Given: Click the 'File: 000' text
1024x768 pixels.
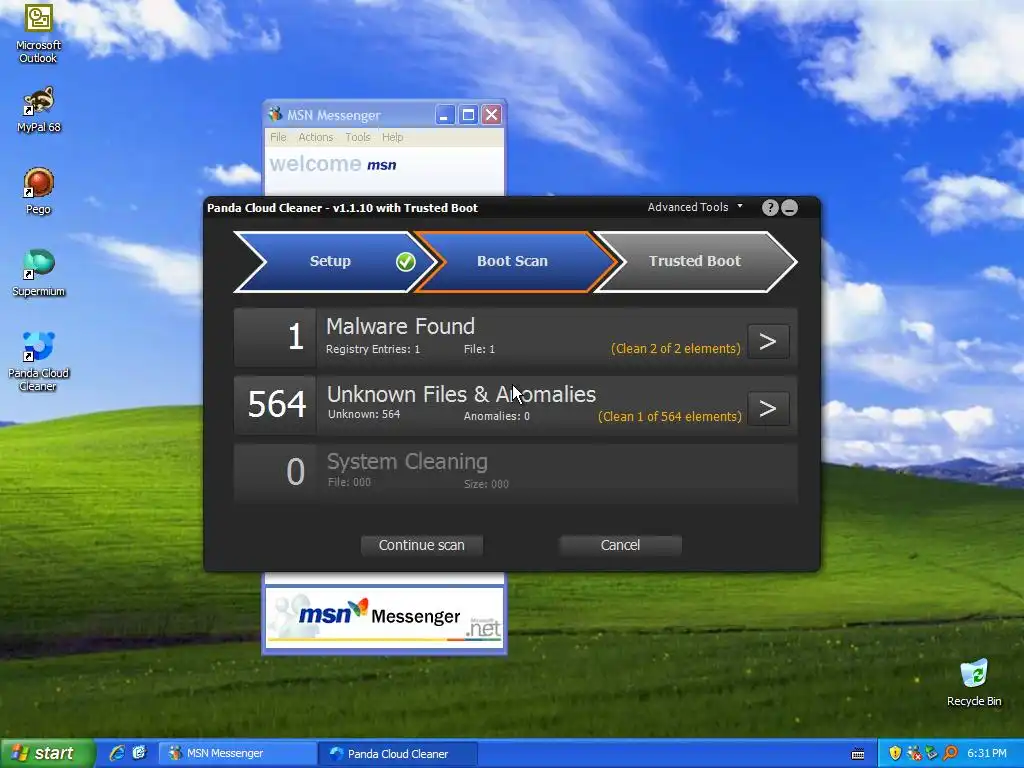Looking at the screenshot, I should coord(349,482).
